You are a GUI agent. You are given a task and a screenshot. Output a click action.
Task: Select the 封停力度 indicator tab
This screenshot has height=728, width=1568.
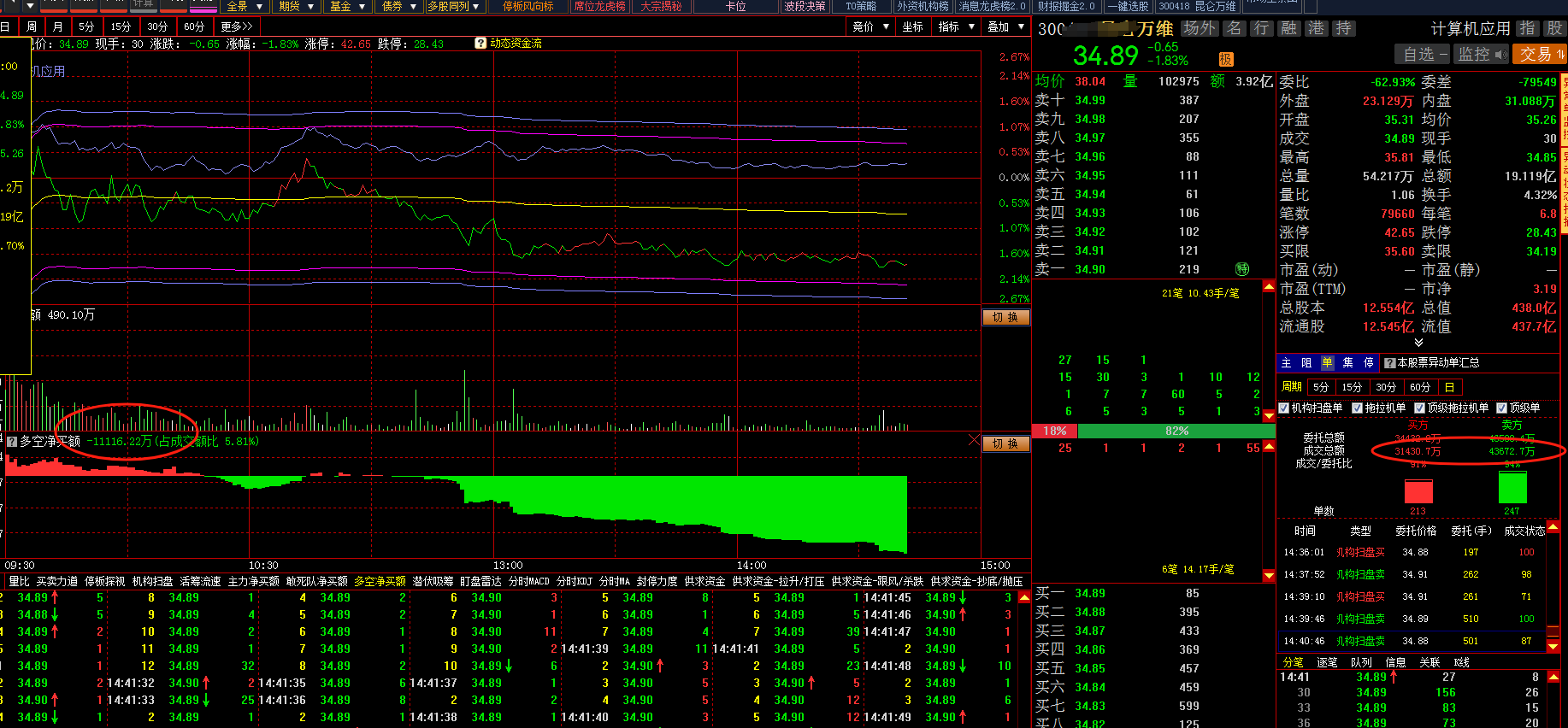click(657, 581)
